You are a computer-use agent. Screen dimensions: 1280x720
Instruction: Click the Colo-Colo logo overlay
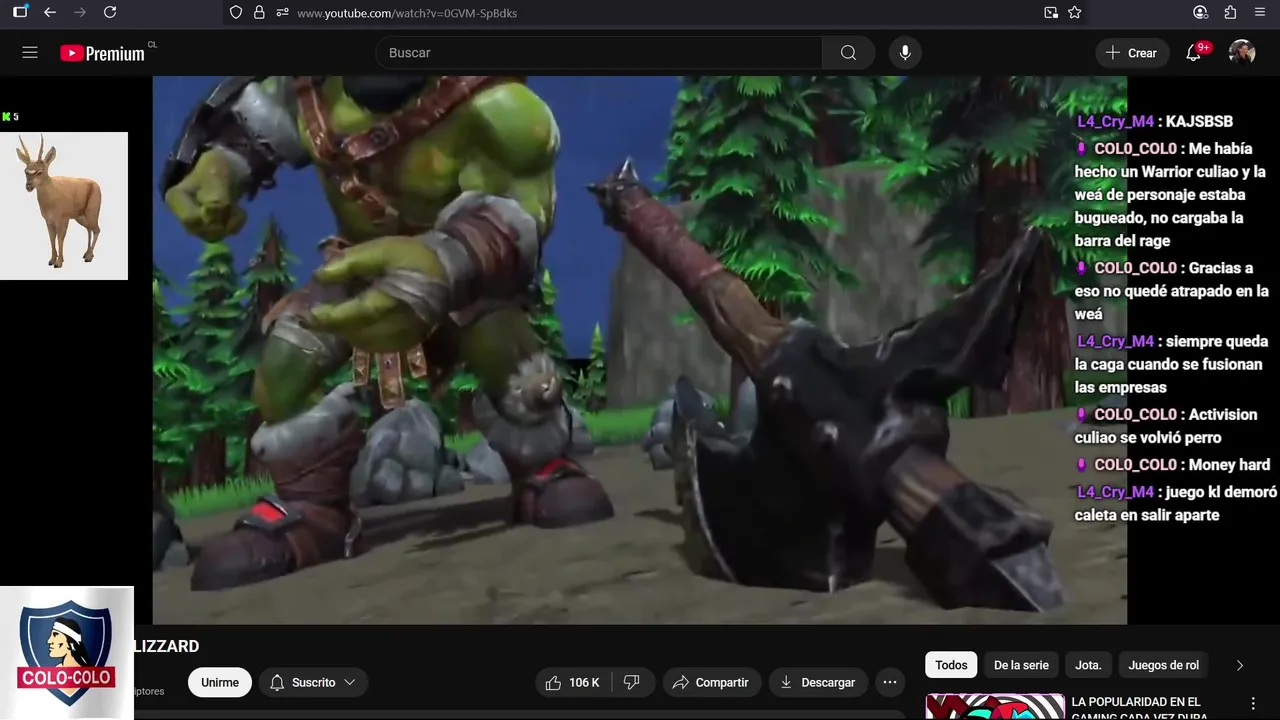67,653
